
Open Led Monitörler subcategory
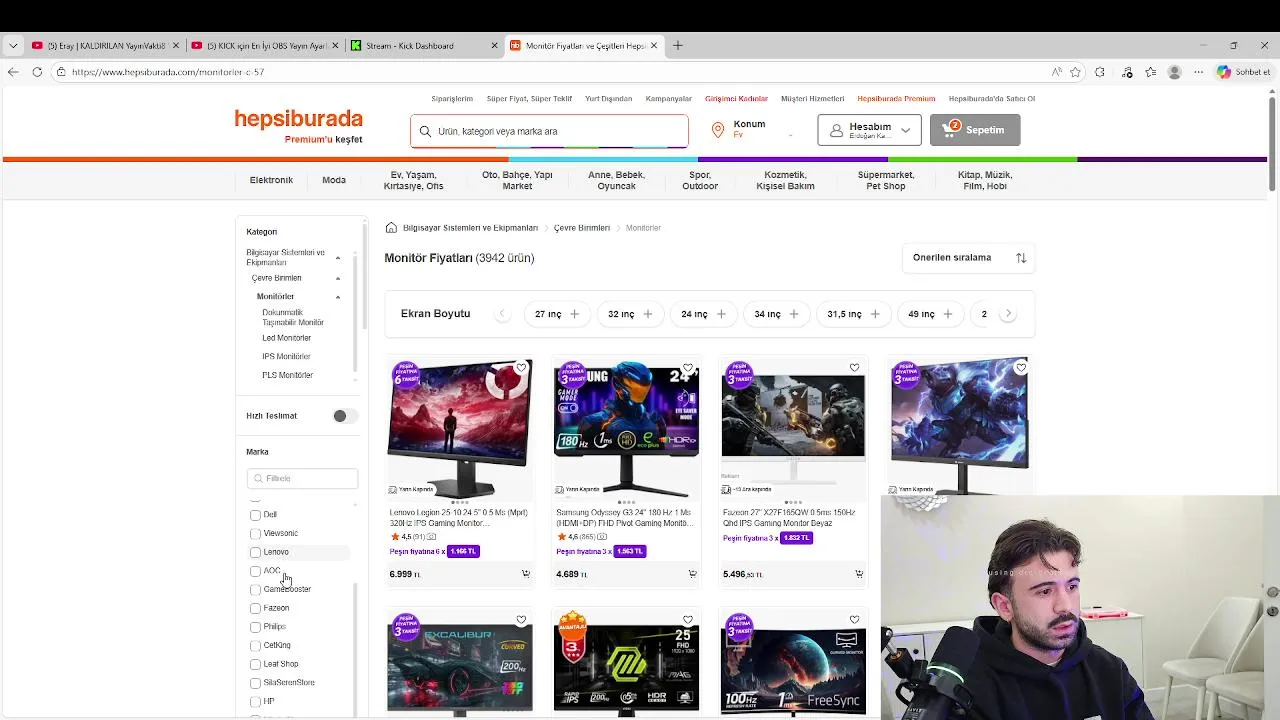point(287,338)
